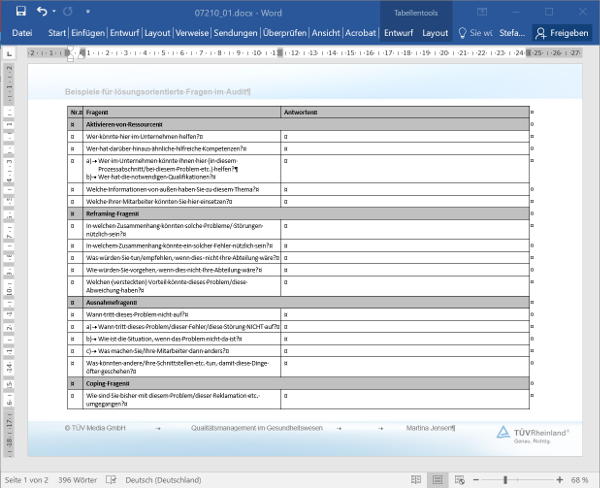600x488 pixels.
Task: Expand the Undo history dropdown arrow
Action: (x=53, y=11)
